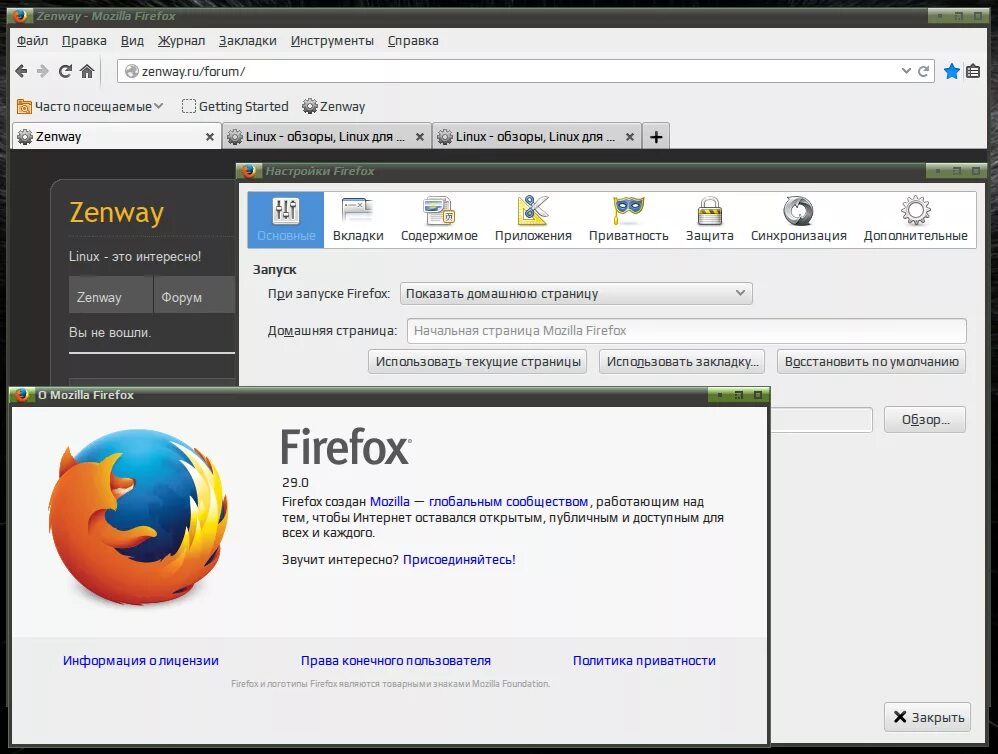Open Информация о лицензии link
The width and height of the screenshot is (998, 754).
point(141,660)
